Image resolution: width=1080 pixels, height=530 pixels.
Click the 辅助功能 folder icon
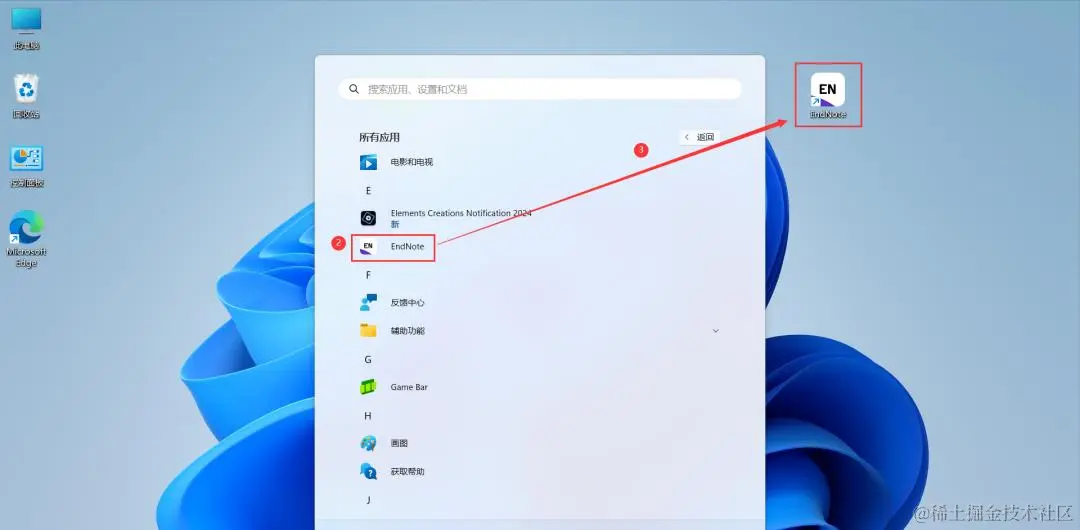[x=368, y=331]
